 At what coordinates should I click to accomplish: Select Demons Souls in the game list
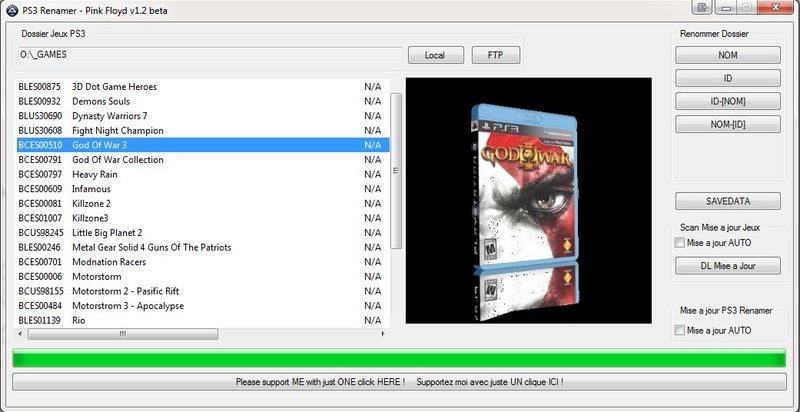tap(203, 101)
